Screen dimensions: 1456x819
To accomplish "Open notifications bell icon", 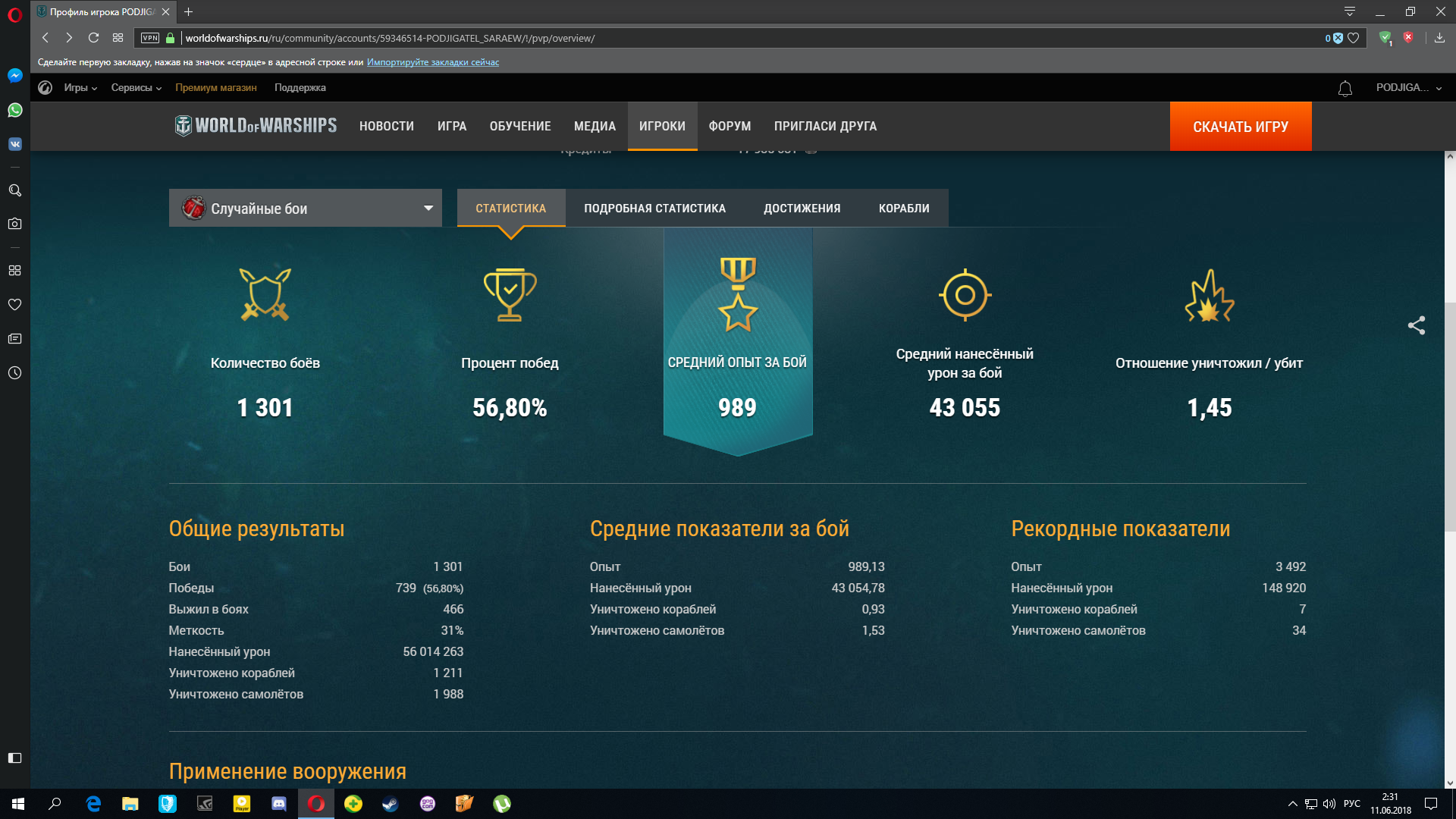I will point(1345,89).
